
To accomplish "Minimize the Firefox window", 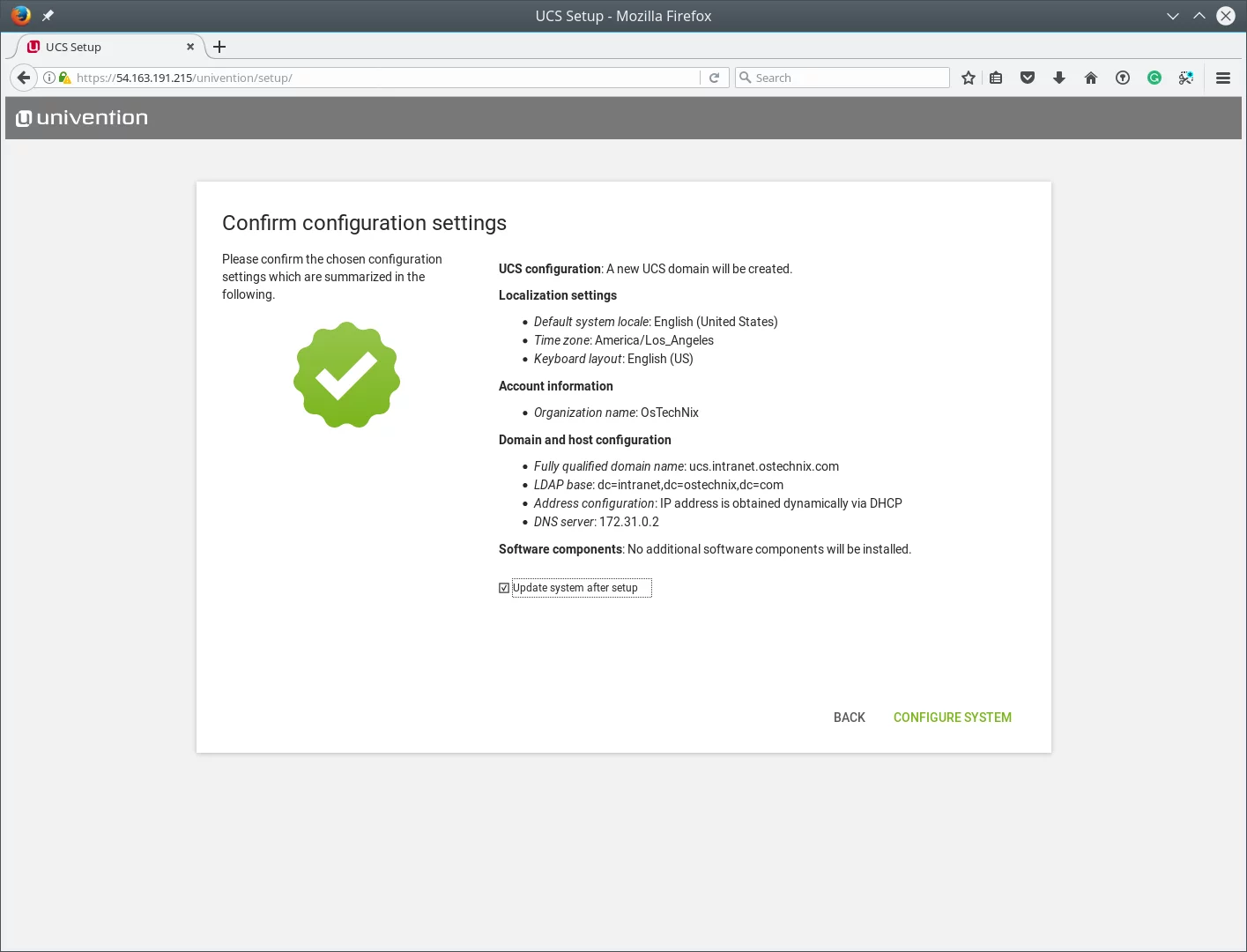I will (1173, 16).
